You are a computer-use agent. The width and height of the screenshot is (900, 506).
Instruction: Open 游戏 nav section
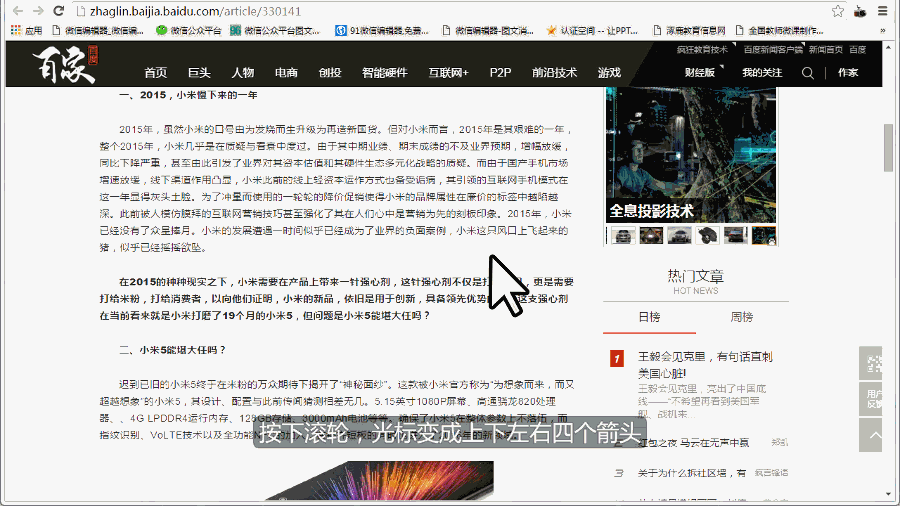pos(610,73)
